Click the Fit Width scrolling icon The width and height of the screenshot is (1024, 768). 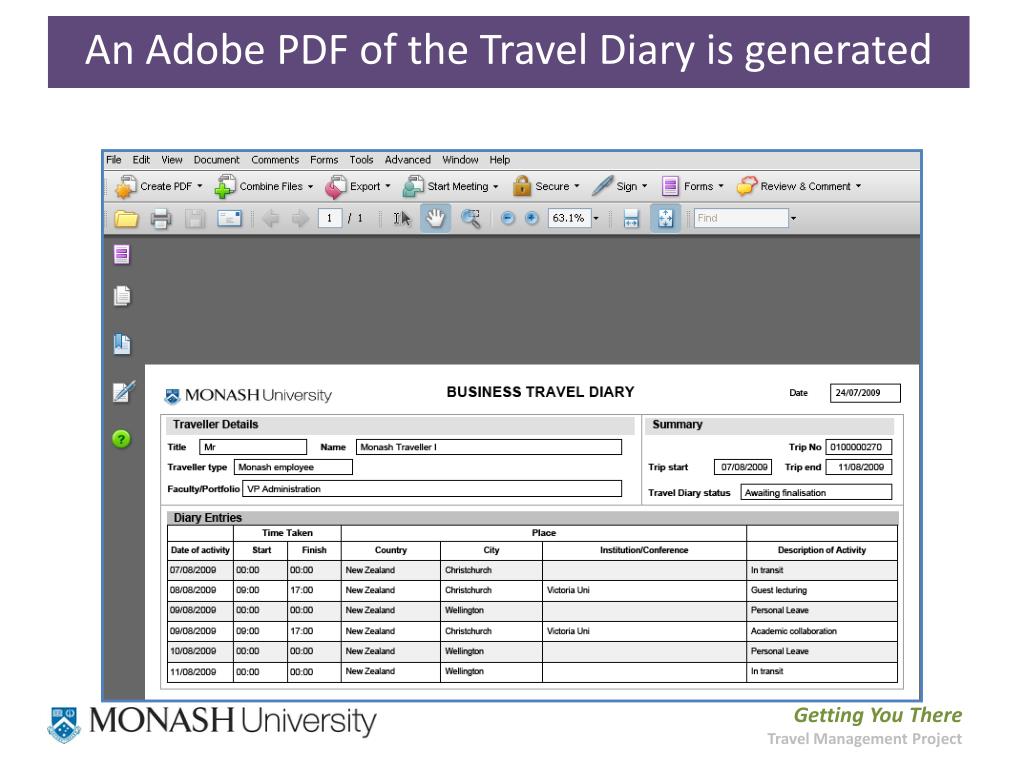pyautogui.click(x=631, y=219)
